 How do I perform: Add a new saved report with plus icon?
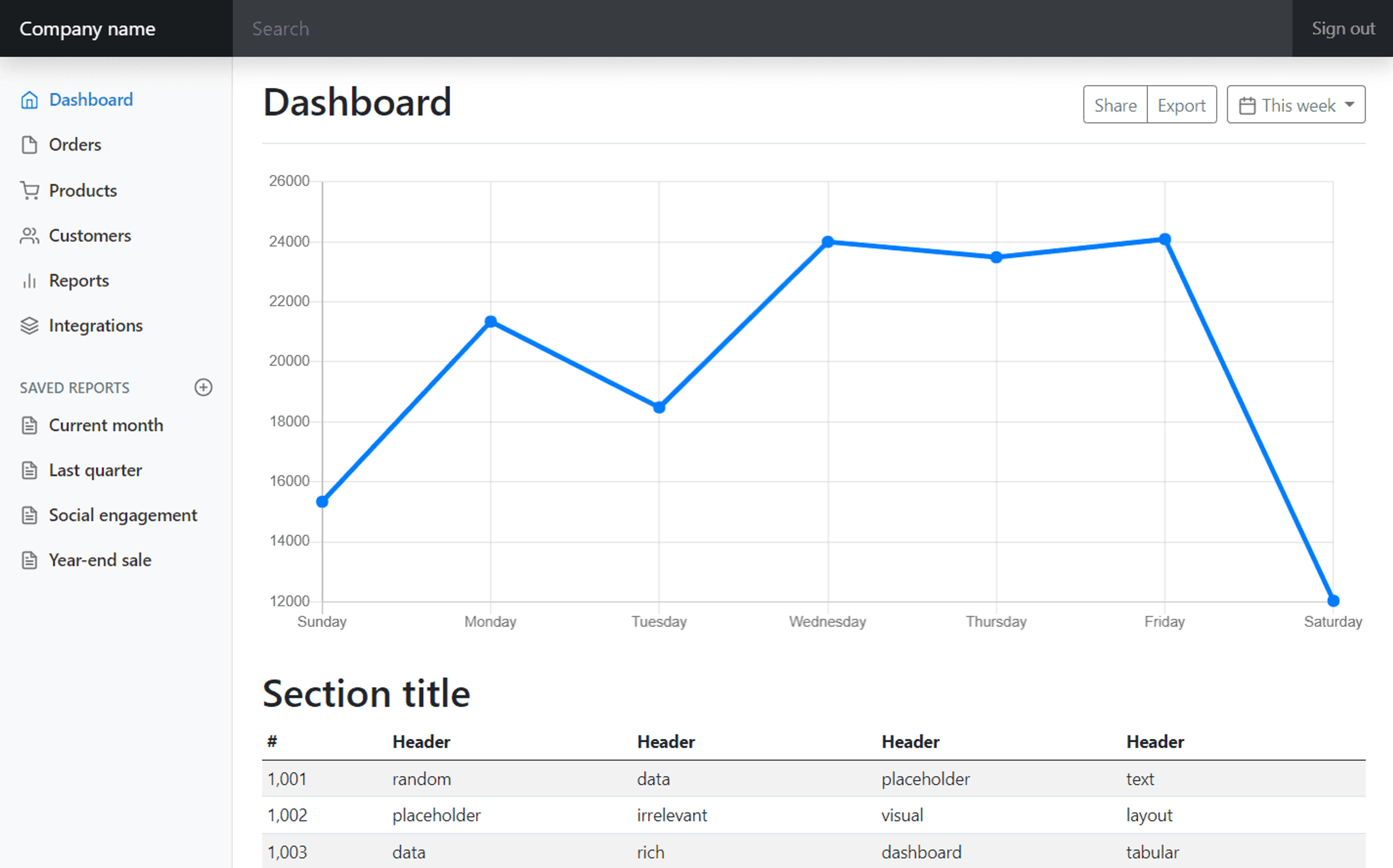[203, 387]
